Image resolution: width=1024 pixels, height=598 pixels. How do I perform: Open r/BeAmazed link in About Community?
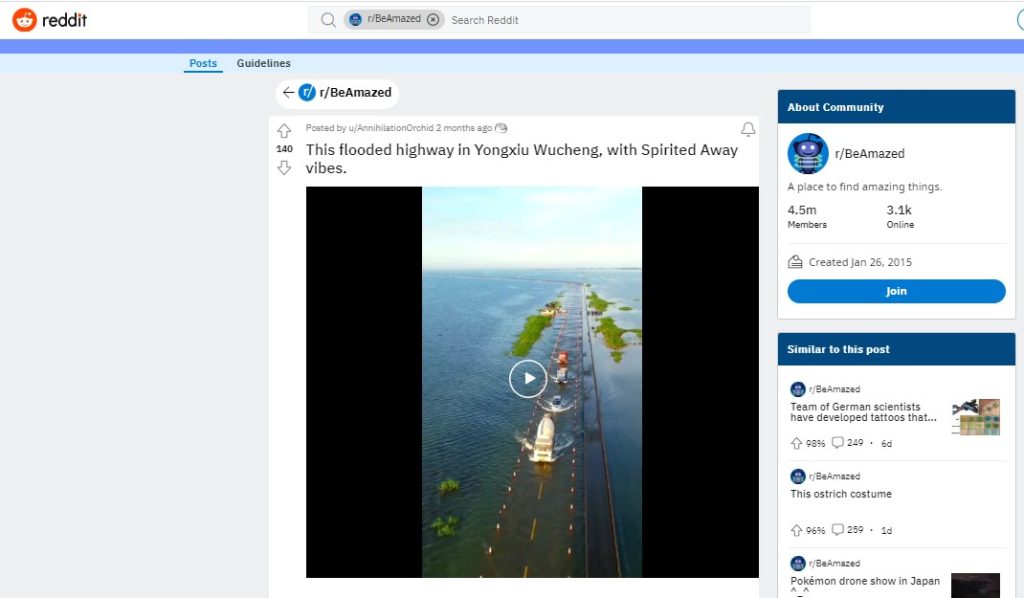(870, 154)
